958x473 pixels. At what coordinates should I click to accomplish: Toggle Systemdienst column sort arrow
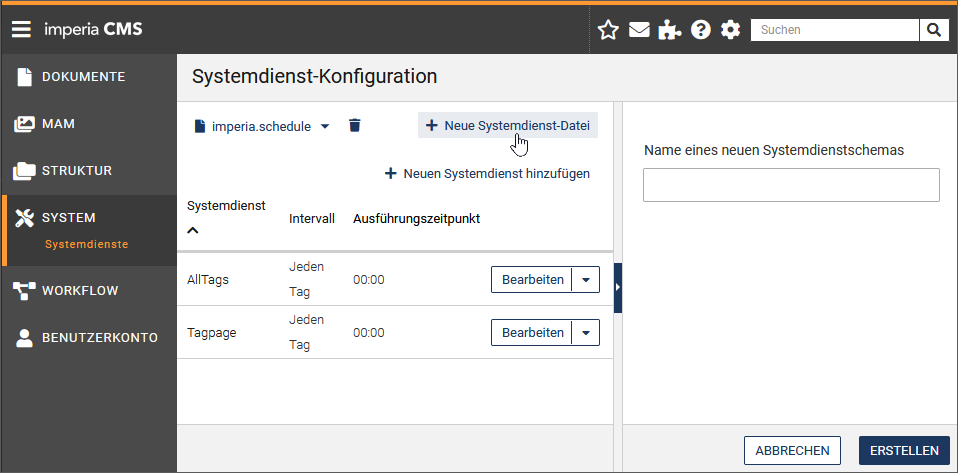click(x=193, y=231)
